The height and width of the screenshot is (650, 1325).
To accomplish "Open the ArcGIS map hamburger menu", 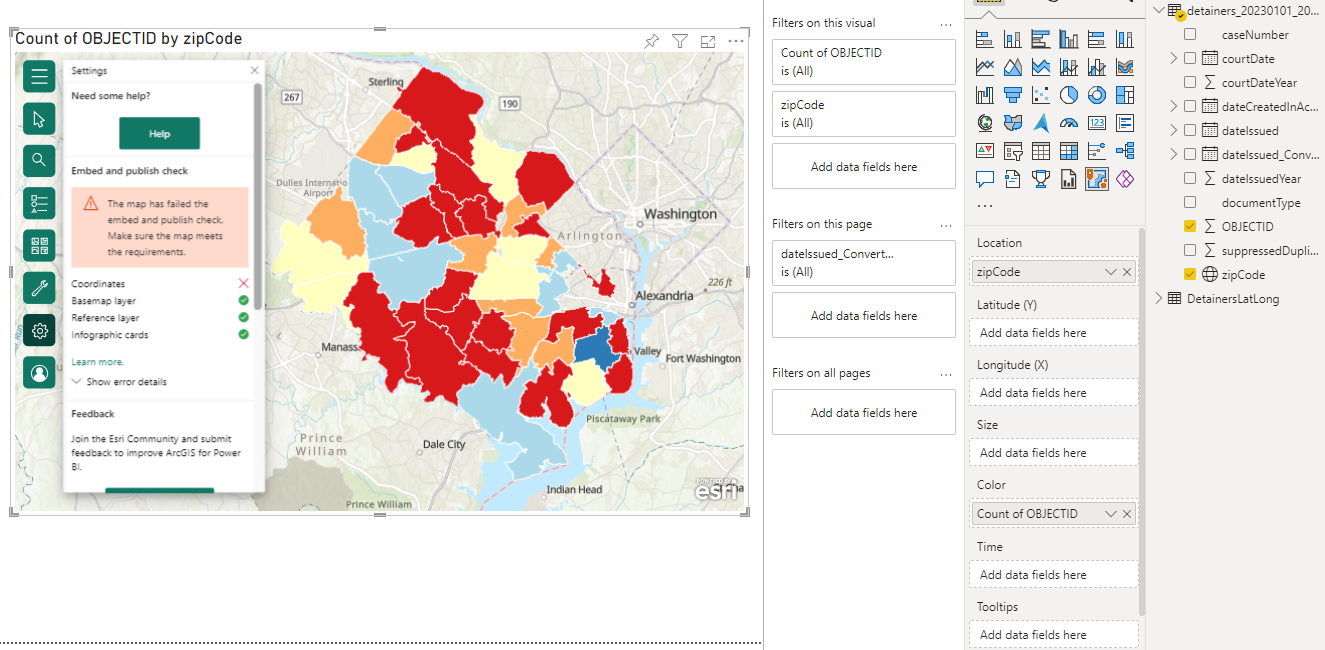I will point(39,76).
